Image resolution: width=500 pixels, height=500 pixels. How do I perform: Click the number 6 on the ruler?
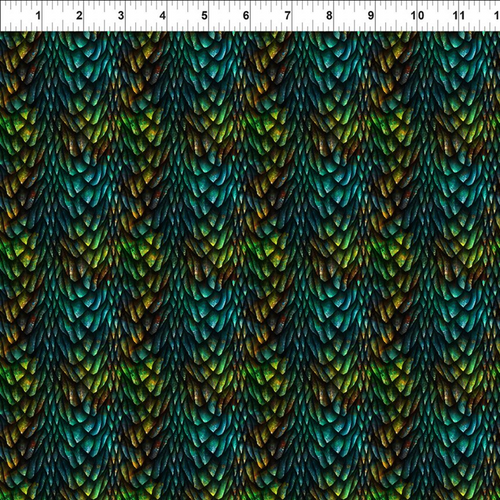(246, 15)
